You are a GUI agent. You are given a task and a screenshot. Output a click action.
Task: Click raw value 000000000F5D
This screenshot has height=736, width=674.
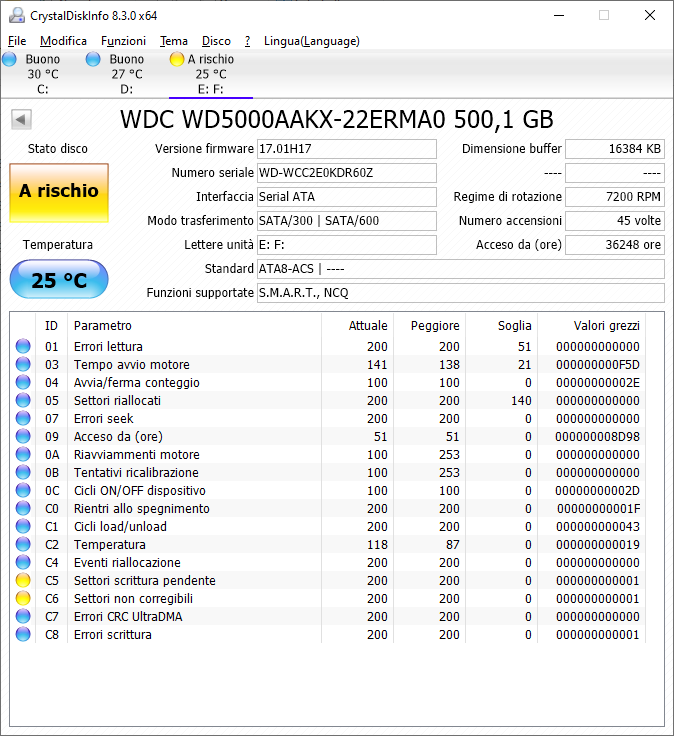click(597, 365)
